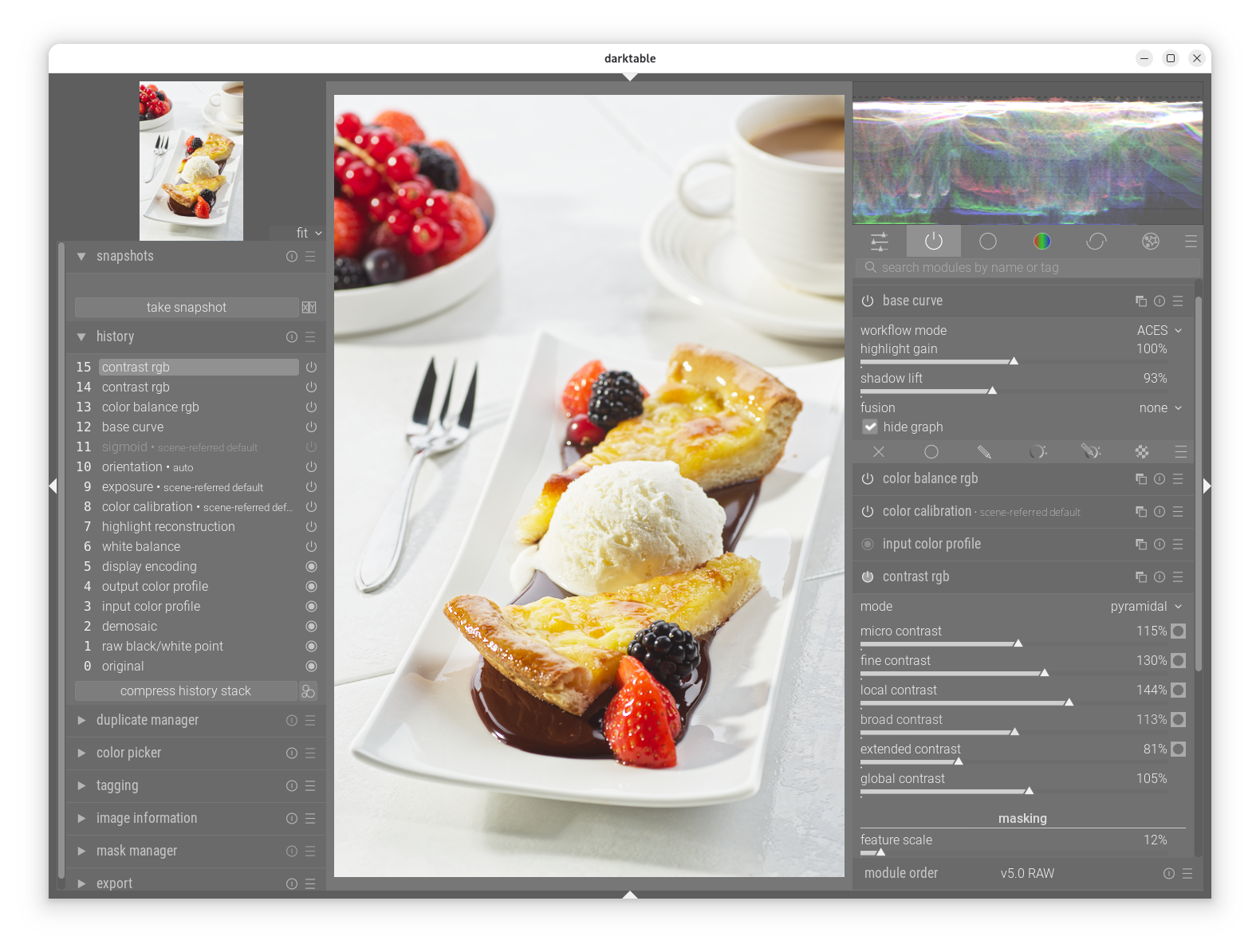Pick micro contrast from image area

point(1179,631)
